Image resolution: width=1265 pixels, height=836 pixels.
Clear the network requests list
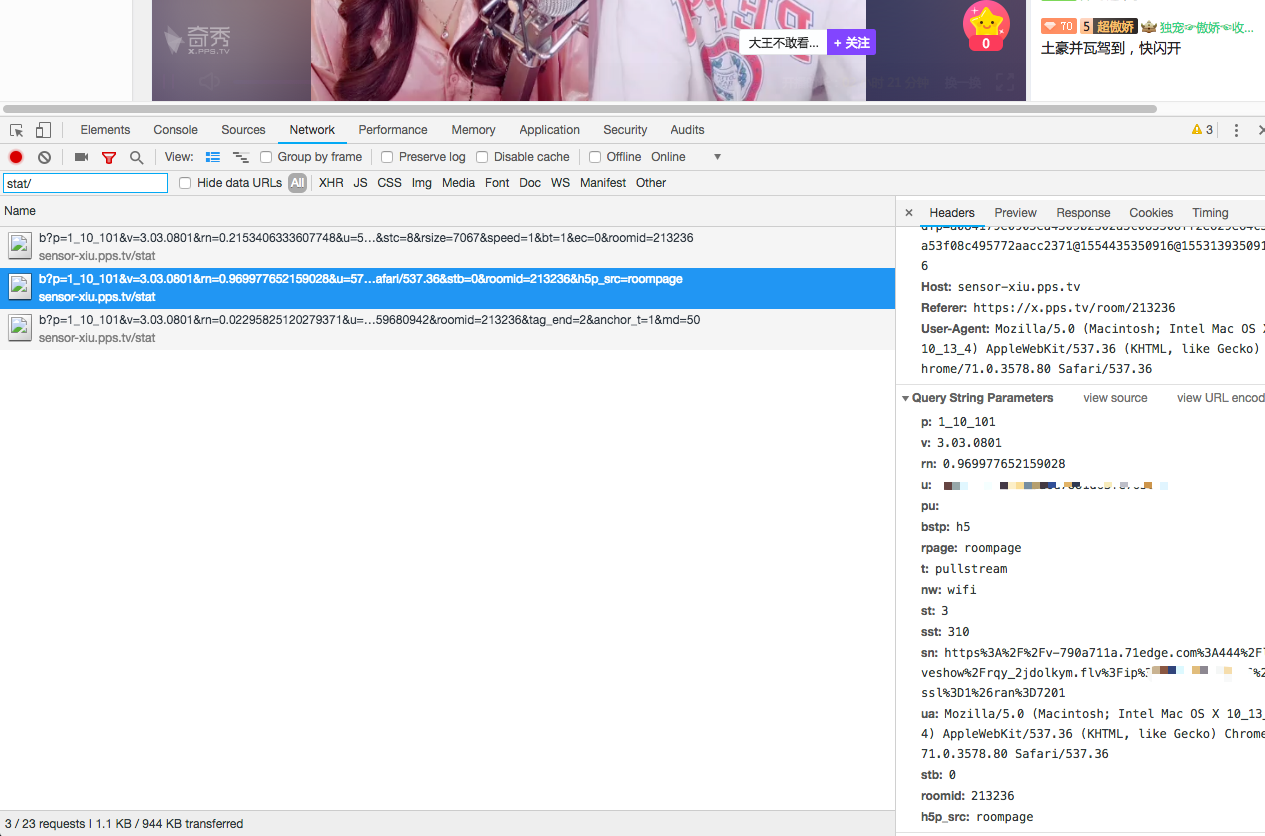(x=43, y=157)
